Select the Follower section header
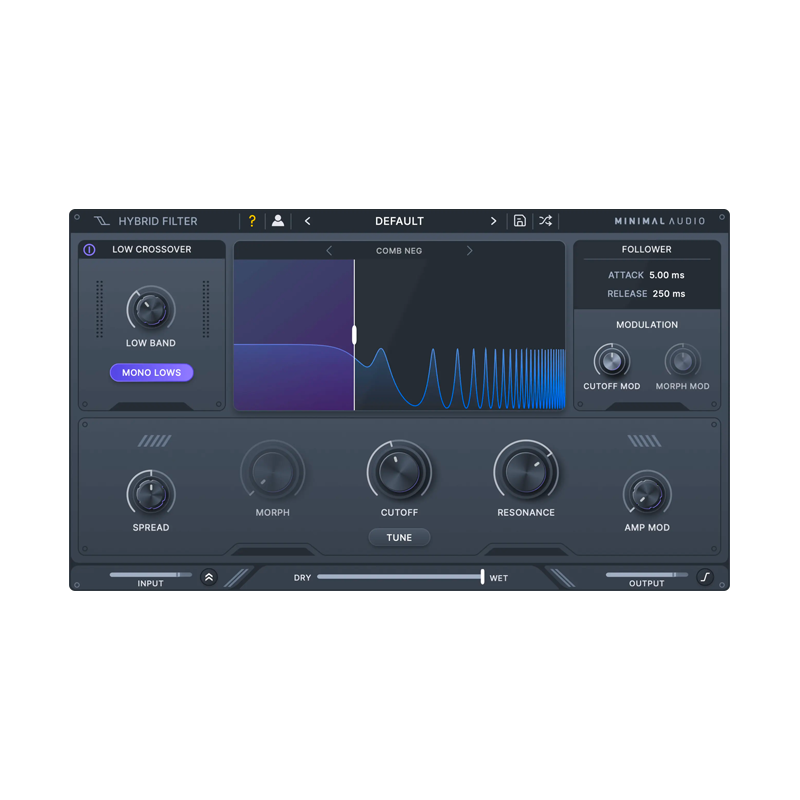The height and width of the screenshot is (800, 800). tap(646, 249)
